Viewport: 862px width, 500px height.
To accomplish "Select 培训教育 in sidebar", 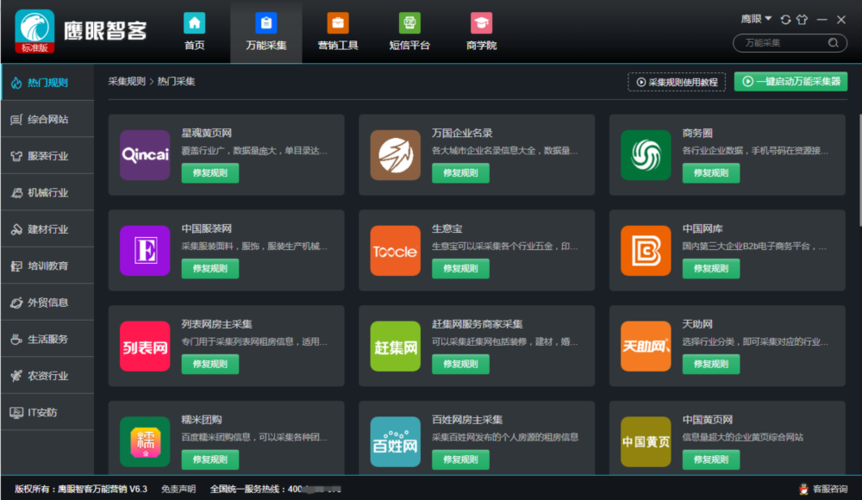I will (x=47, y=266).
